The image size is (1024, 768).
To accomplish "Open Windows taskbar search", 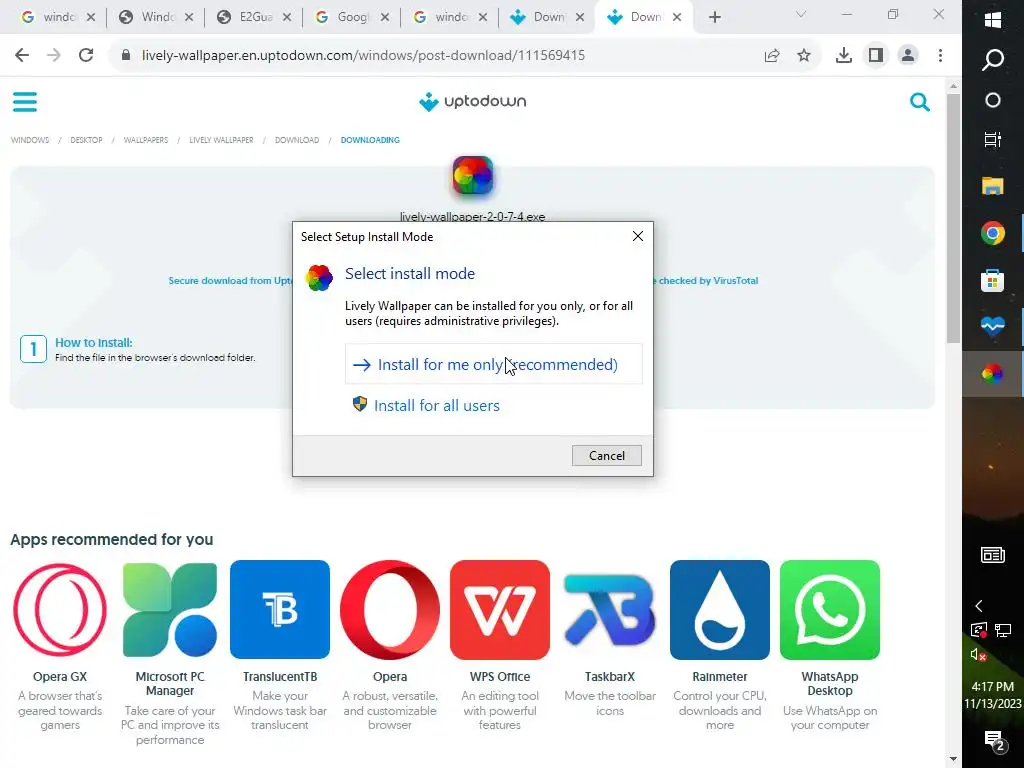I will [993, 59].
